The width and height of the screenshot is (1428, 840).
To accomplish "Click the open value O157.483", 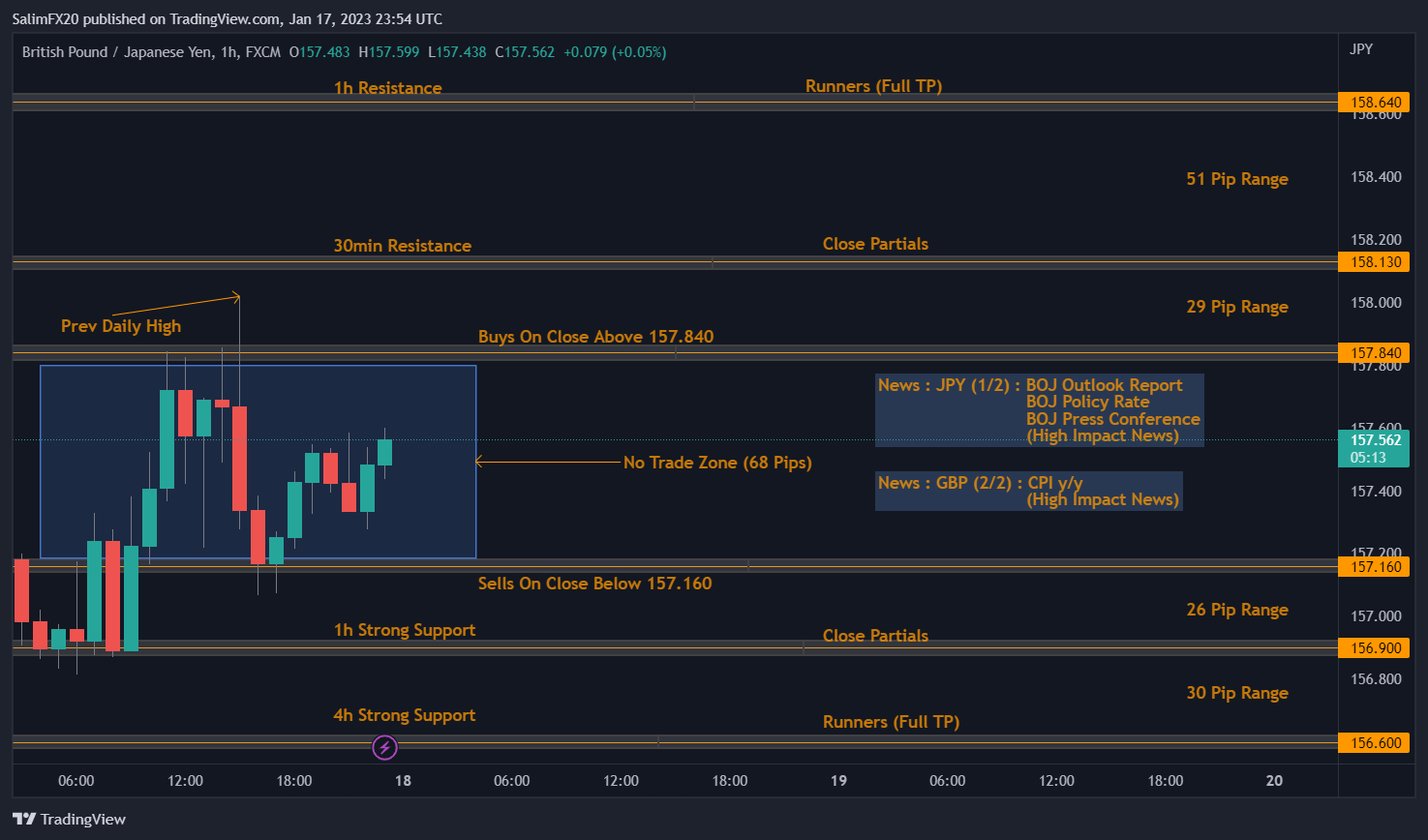I will (x=319, y=52).
